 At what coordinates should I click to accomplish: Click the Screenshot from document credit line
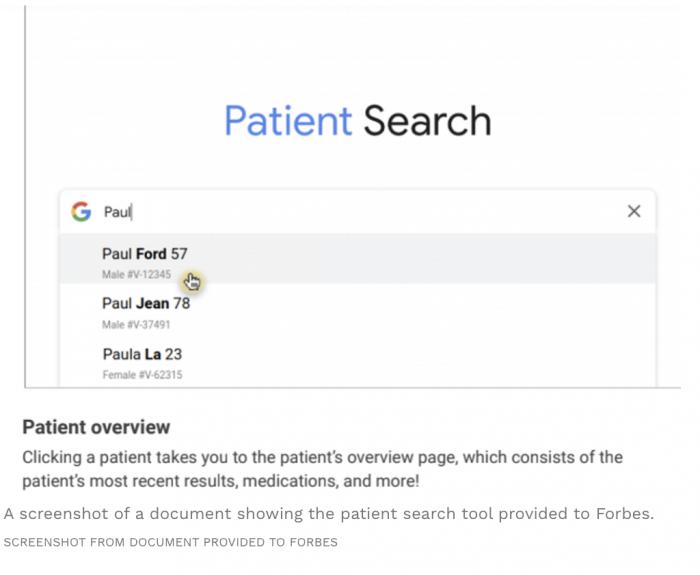pyautogui.click(x=170, y=542)
